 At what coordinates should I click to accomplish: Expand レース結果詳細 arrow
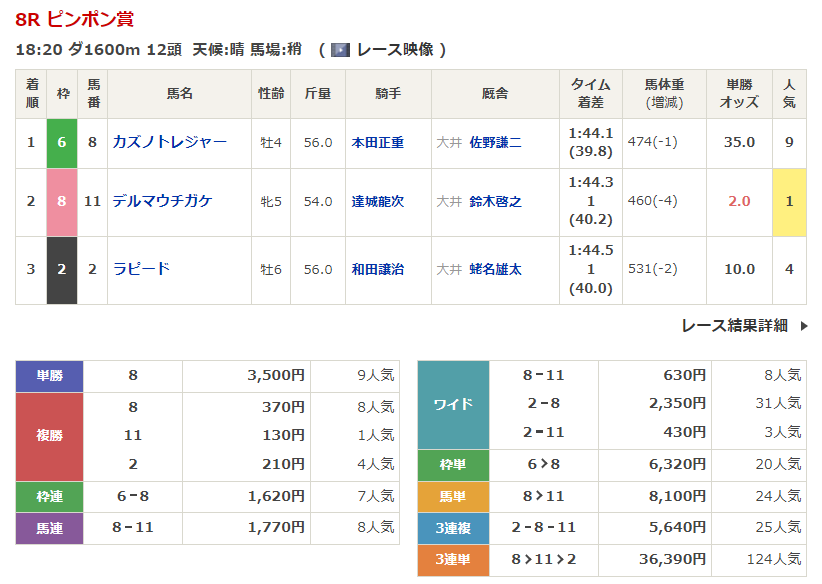point(803,326)
